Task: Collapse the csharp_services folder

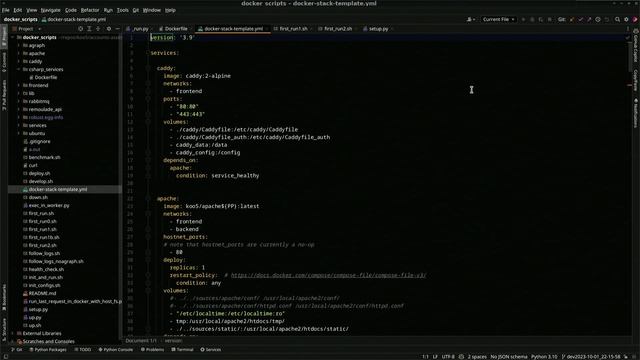Action: pos(19,69)
